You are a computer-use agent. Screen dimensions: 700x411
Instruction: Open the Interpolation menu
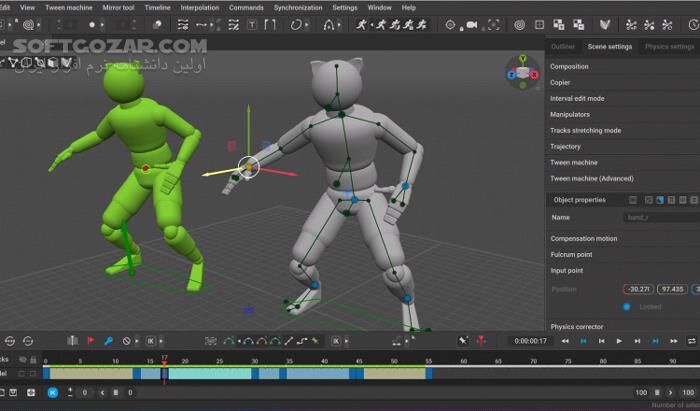pos(198,7)
